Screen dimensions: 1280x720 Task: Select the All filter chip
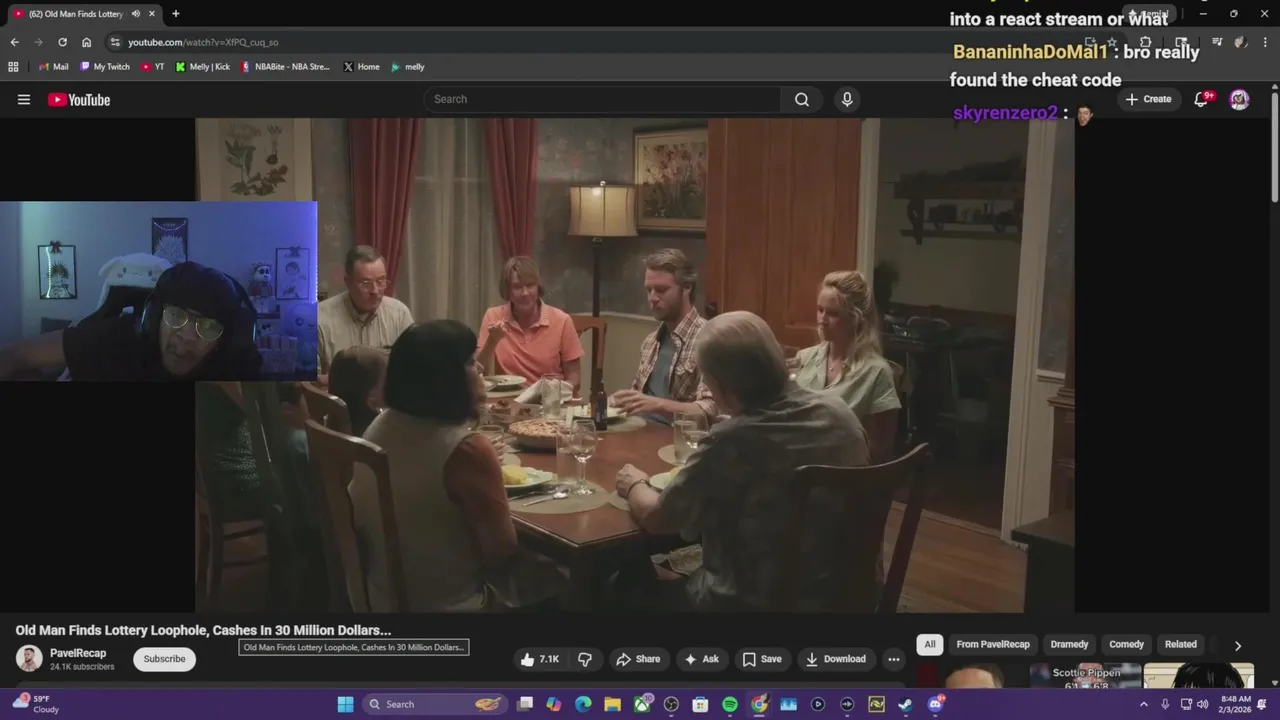[930, 645]
